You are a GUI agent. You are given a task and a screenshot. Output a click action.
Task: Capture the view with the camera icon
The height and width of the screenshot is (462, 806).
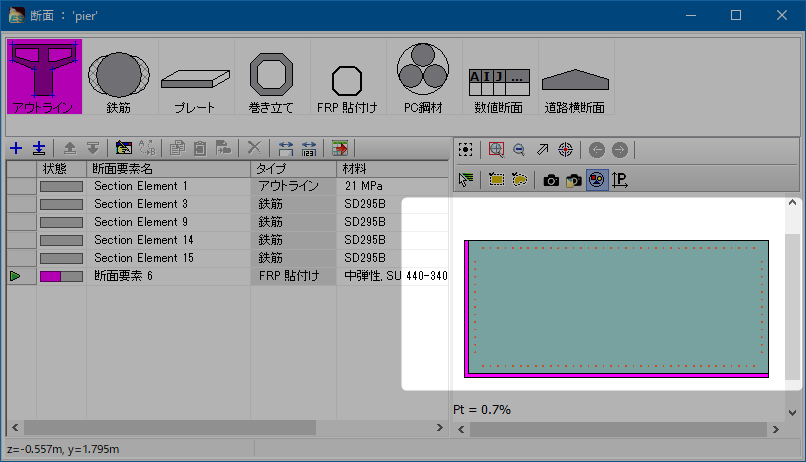[551, 180]
